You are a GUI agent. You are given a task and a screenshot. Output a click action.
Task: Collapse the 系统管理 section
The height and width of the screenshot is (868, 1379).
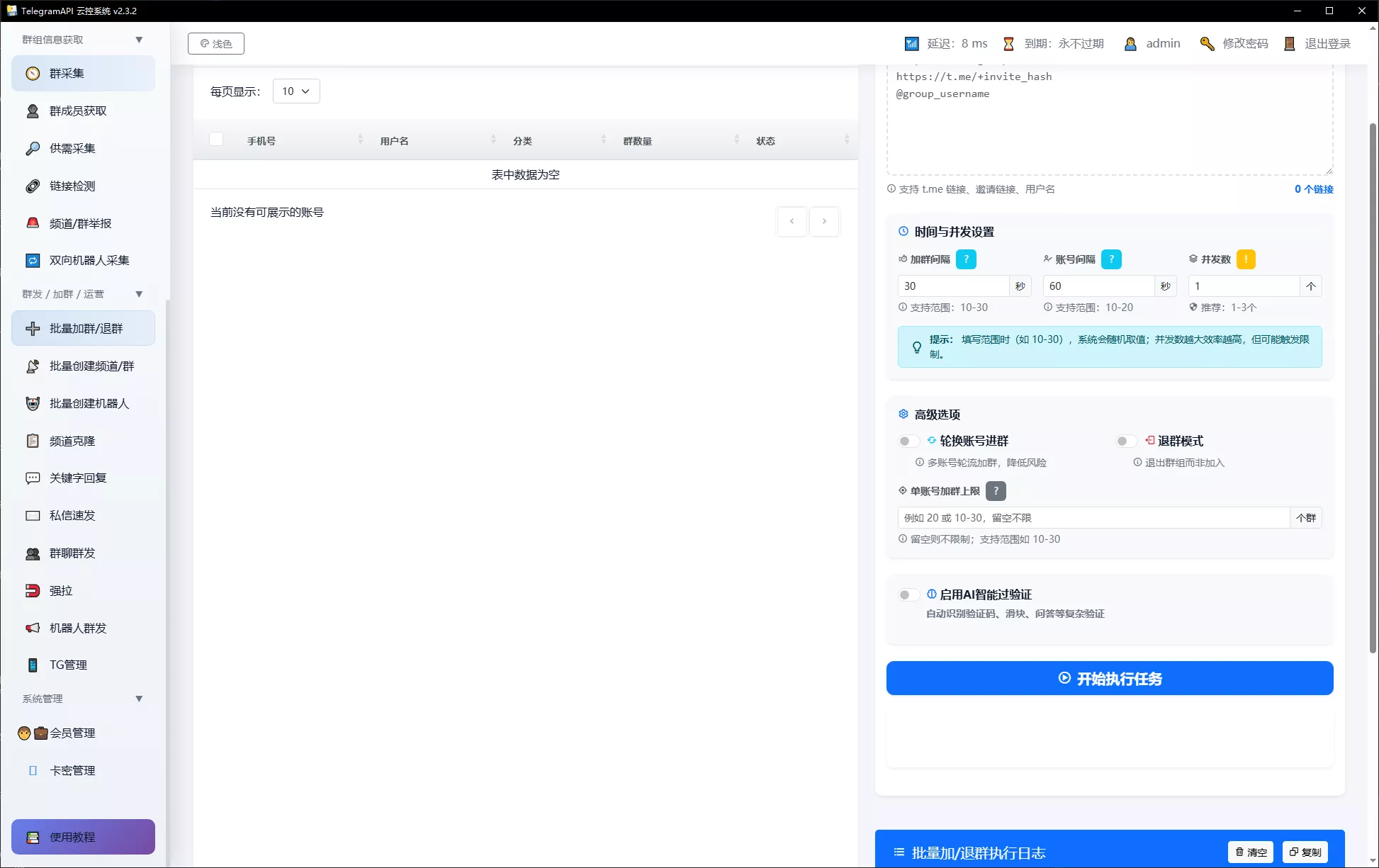(x=139, y=699)
